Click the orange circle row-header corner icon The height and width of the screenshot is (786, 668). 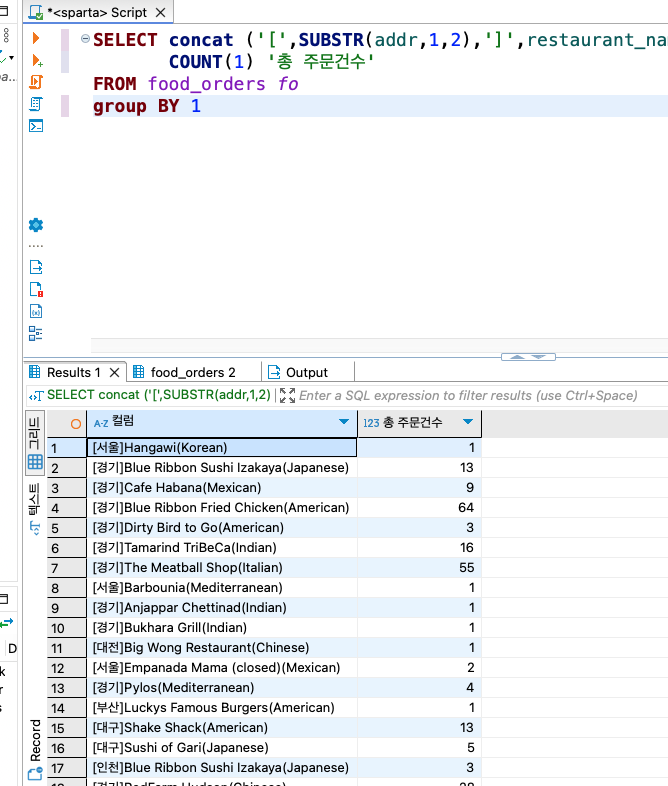(76, 424)
